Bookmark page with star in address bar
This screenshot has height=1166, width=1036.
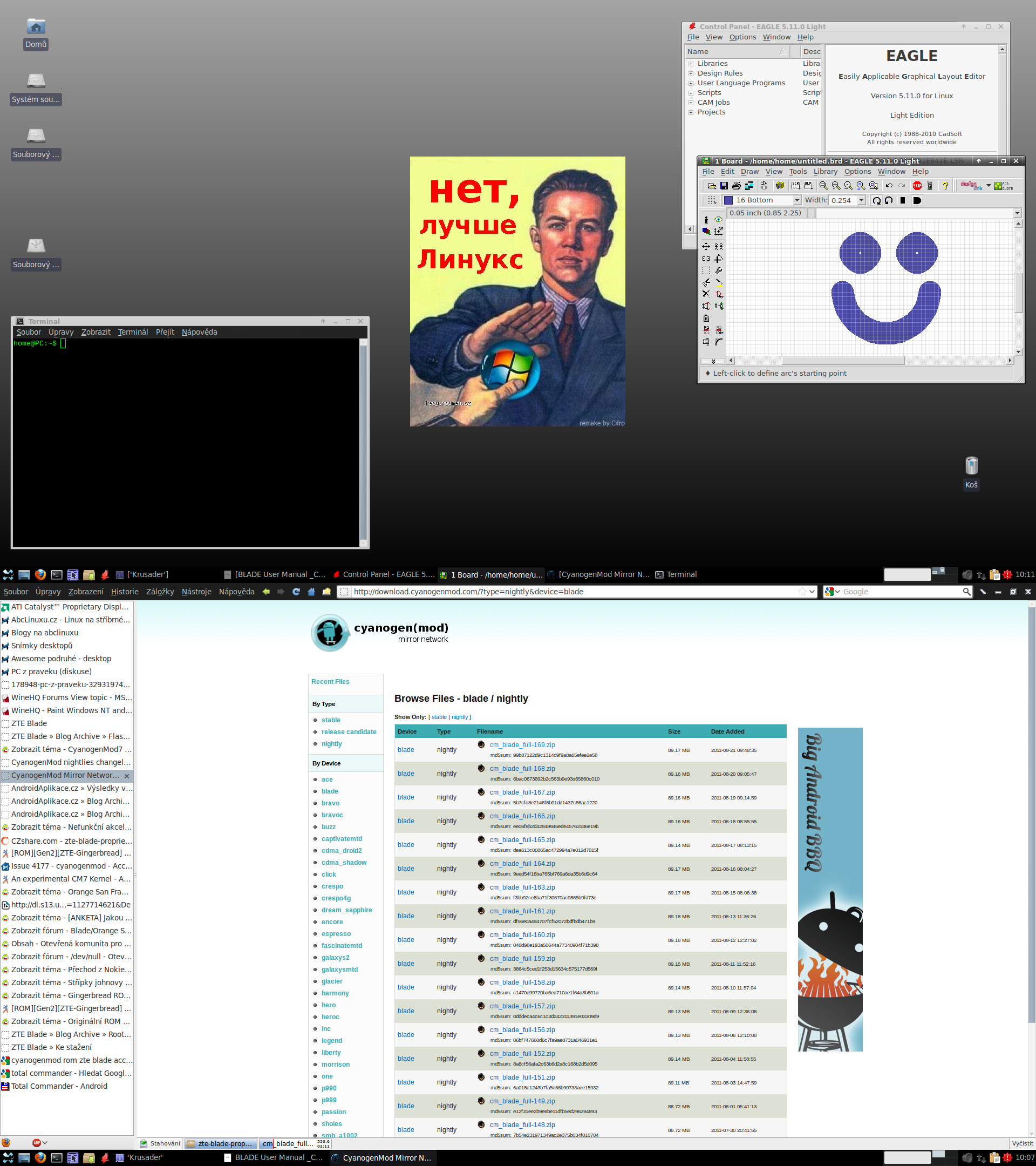(802, 592)
